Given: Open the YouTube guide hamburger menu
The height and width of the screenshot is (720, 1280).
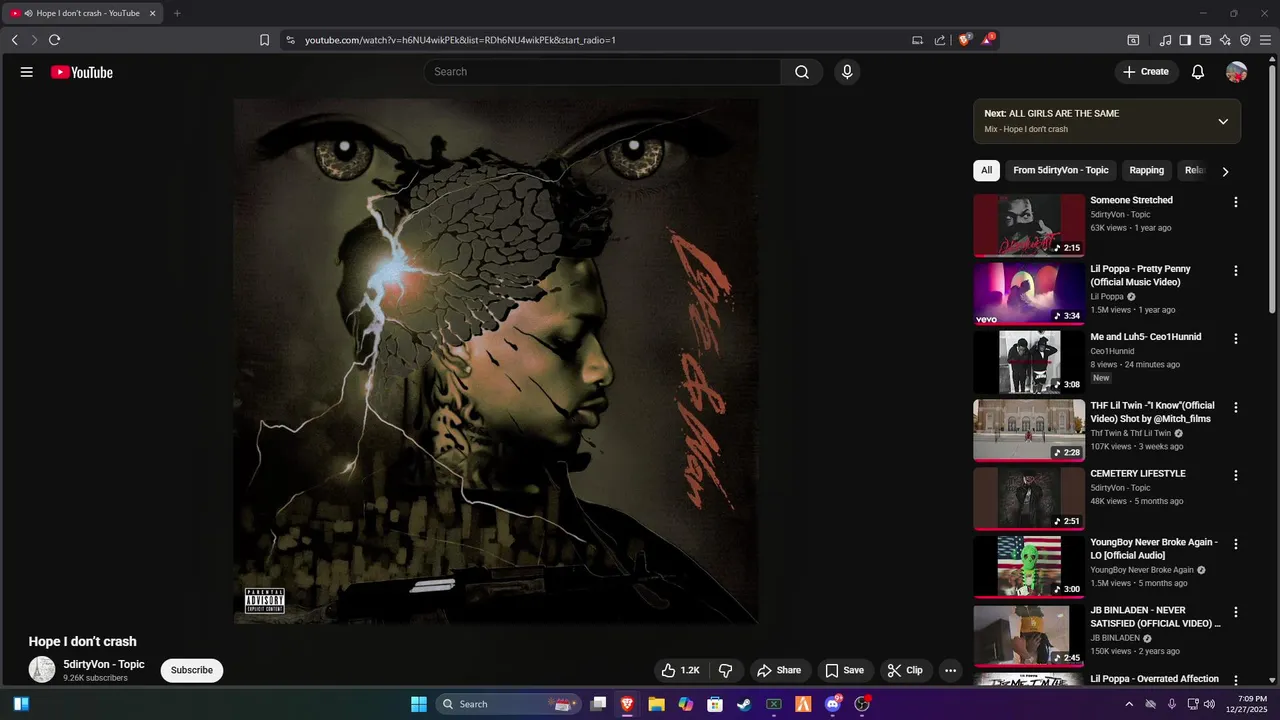Looking at the screenshot, I should coord(27,72).
